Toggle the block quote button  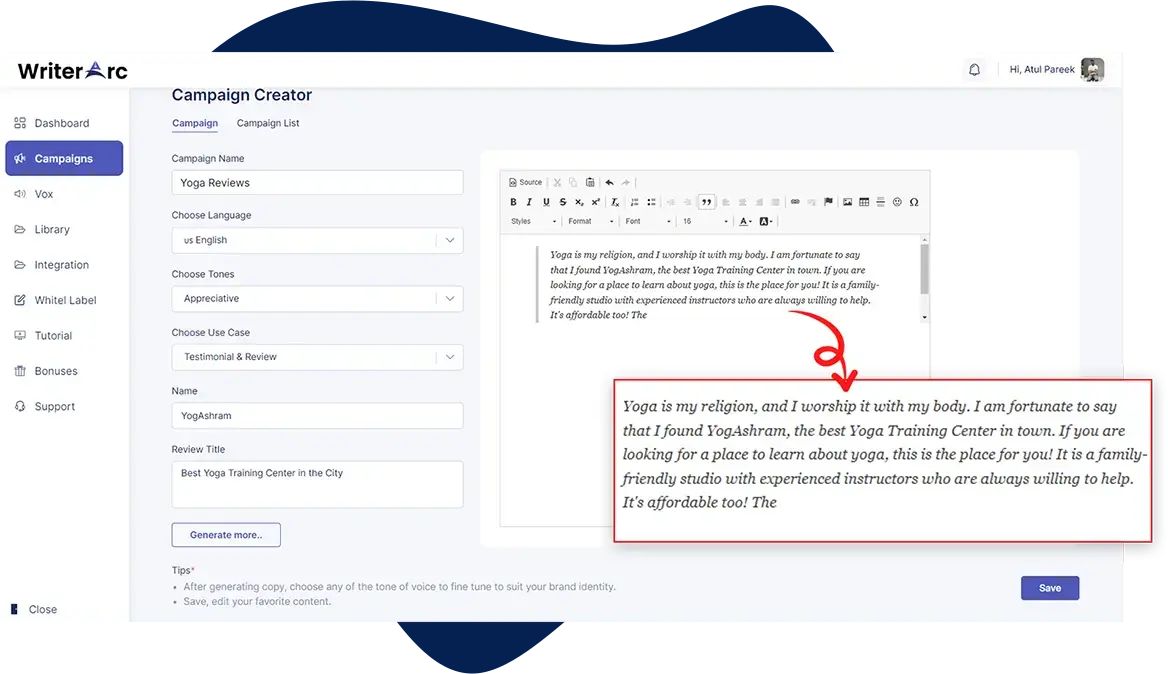pyautogui.click(x=707, y=202)
